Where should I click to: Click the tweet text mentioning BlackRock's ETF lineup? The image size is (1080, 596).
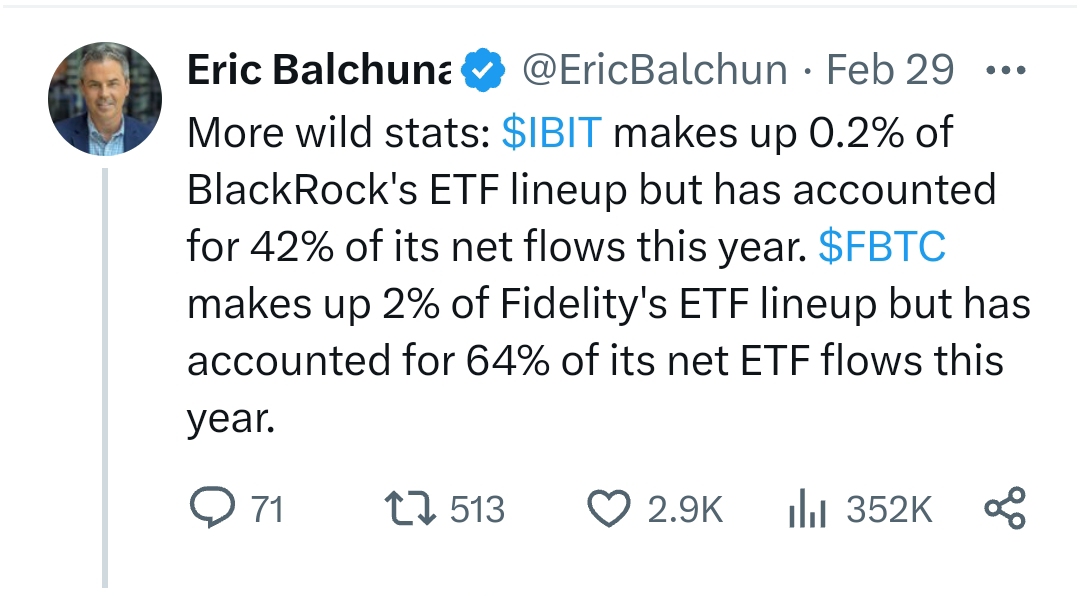(x=590, y=190)
